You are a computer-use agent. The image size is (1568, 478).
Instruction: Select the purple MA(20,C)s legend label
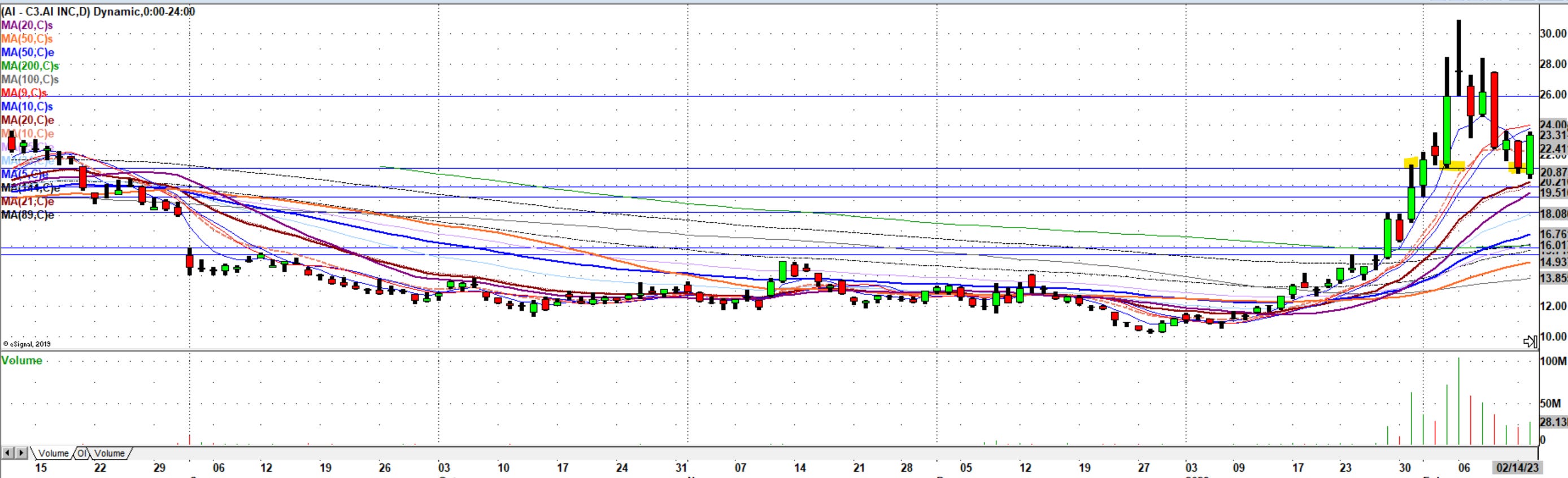[27, 25]
